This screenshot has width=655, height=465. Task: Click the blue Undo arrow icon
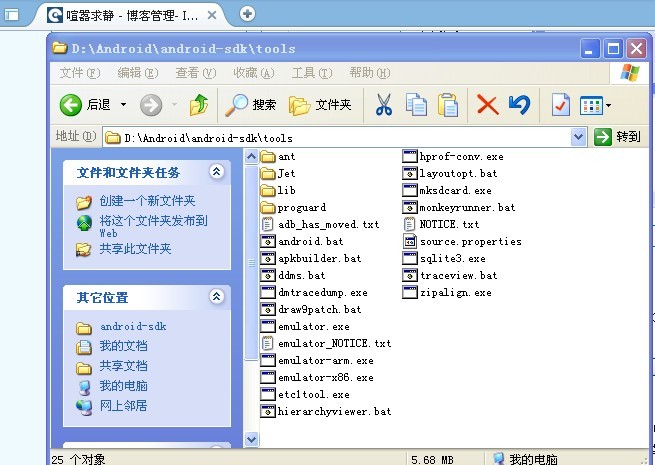click(519, 104)
